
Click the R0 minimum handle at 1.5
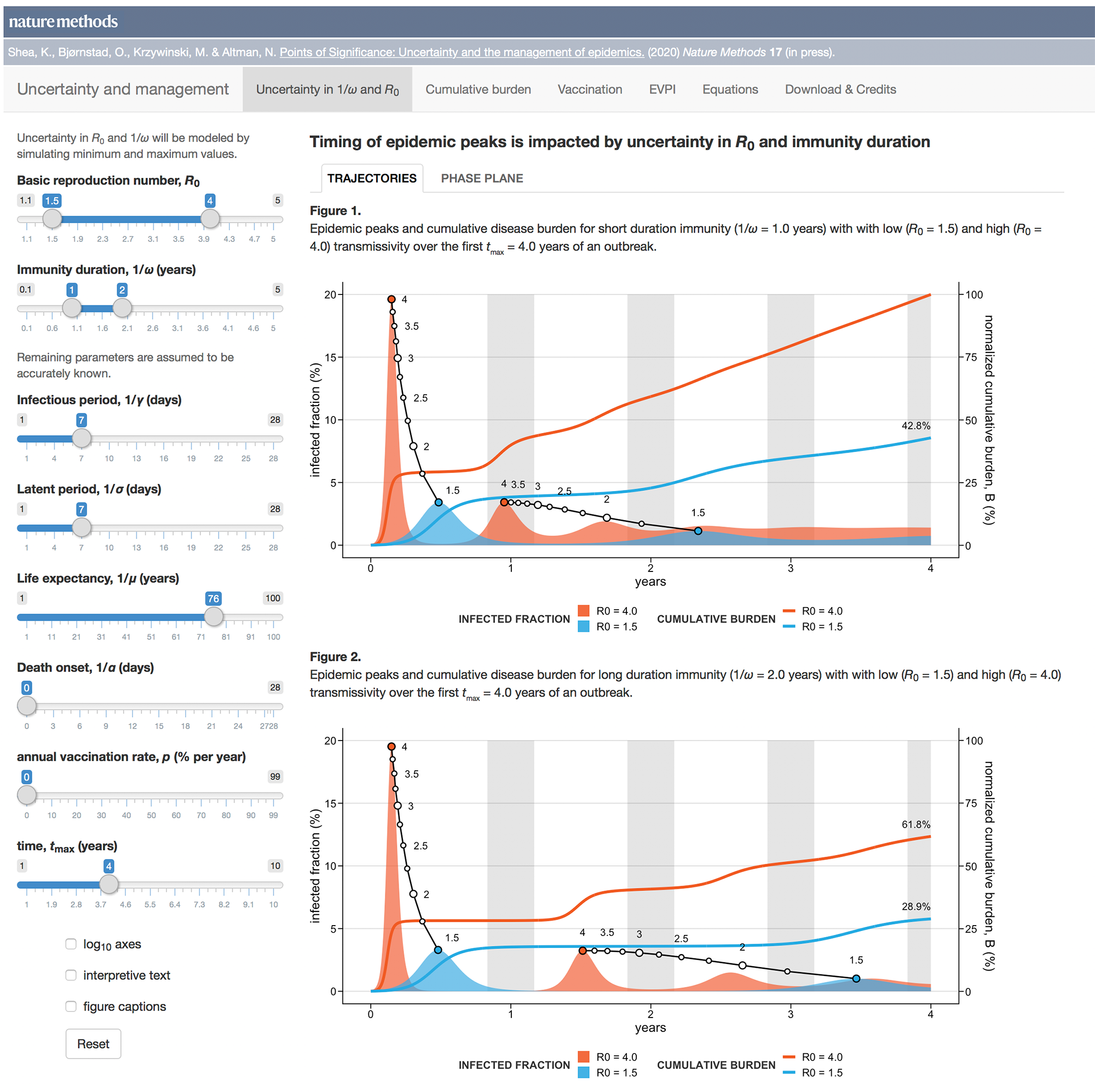click(x=52, y=218)
